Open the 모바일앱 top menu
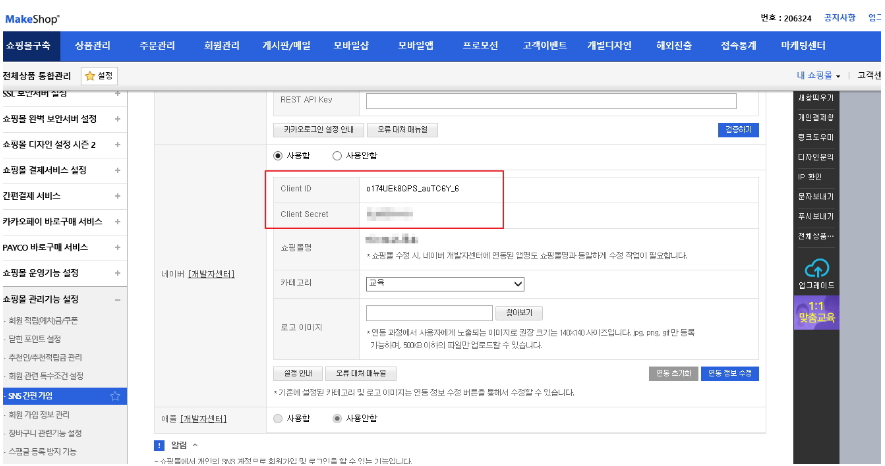The width and height of the screenshot is (885, 466). [x=415, y=46]
